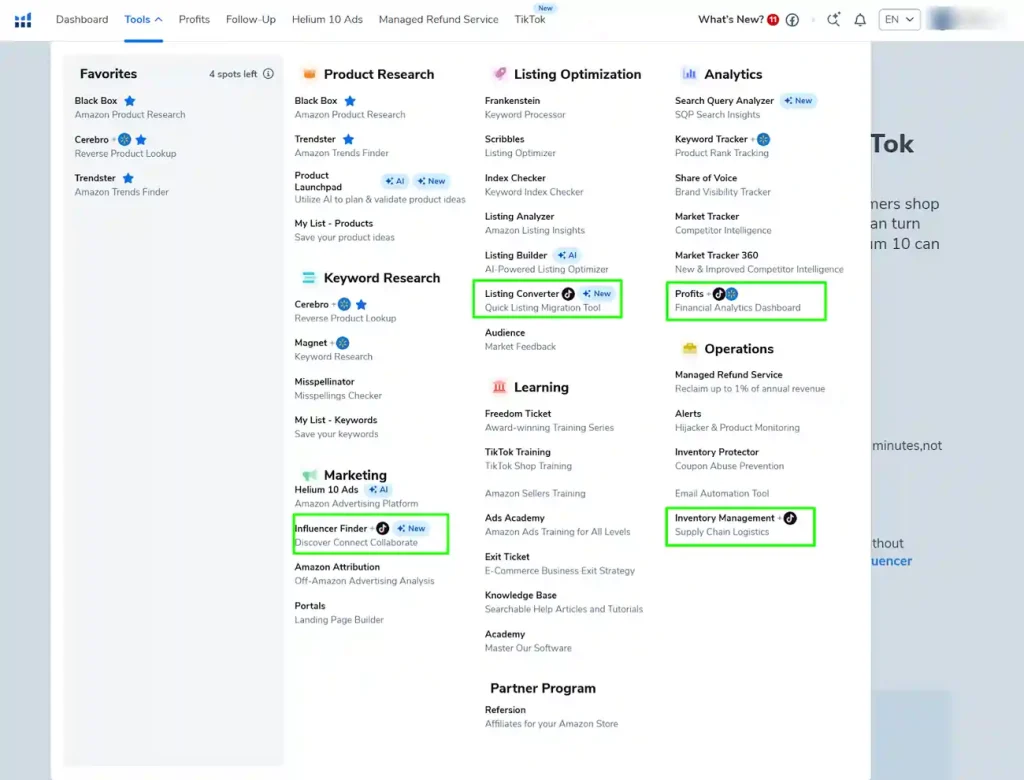Screen dimensions: 1024x780
Task: Click the user account avatar
Action: [942, 19]
